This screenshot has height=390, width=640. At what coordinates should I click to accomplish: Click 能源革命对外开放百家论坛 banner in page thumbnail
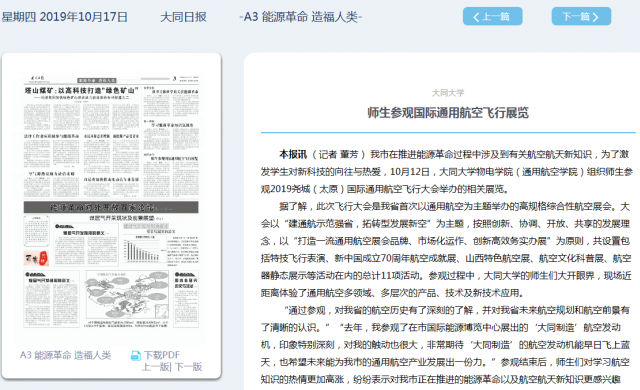pyautogui.click(x=111, y=207)
